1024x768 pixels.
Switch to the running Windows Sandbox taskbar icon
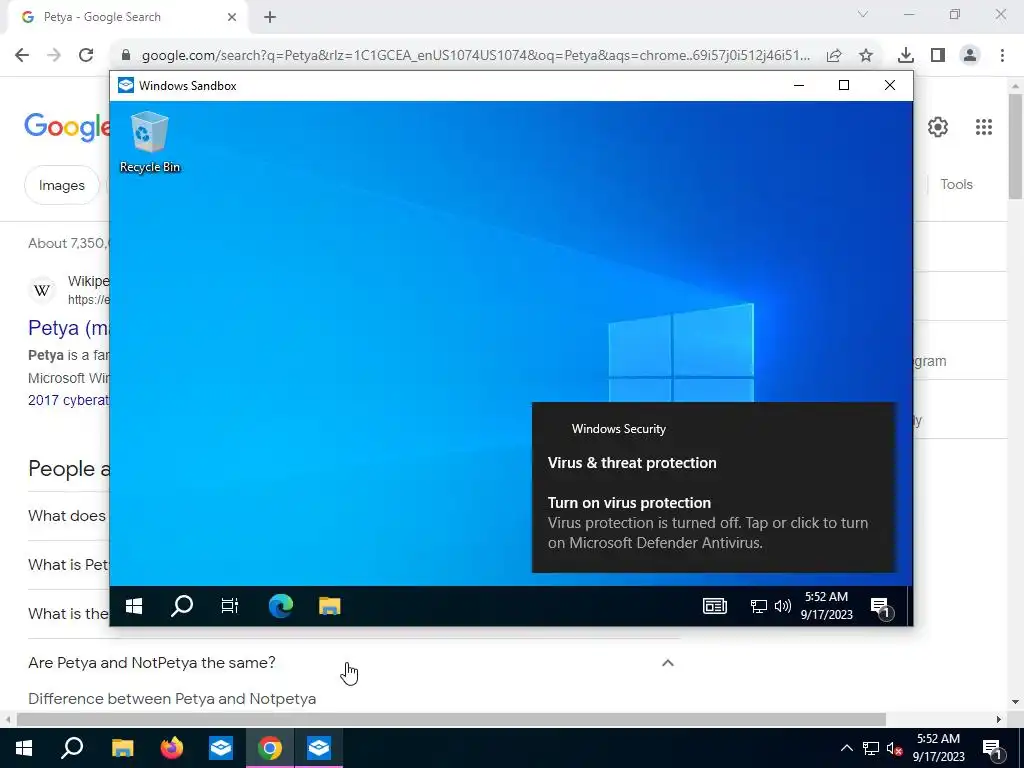319,748
